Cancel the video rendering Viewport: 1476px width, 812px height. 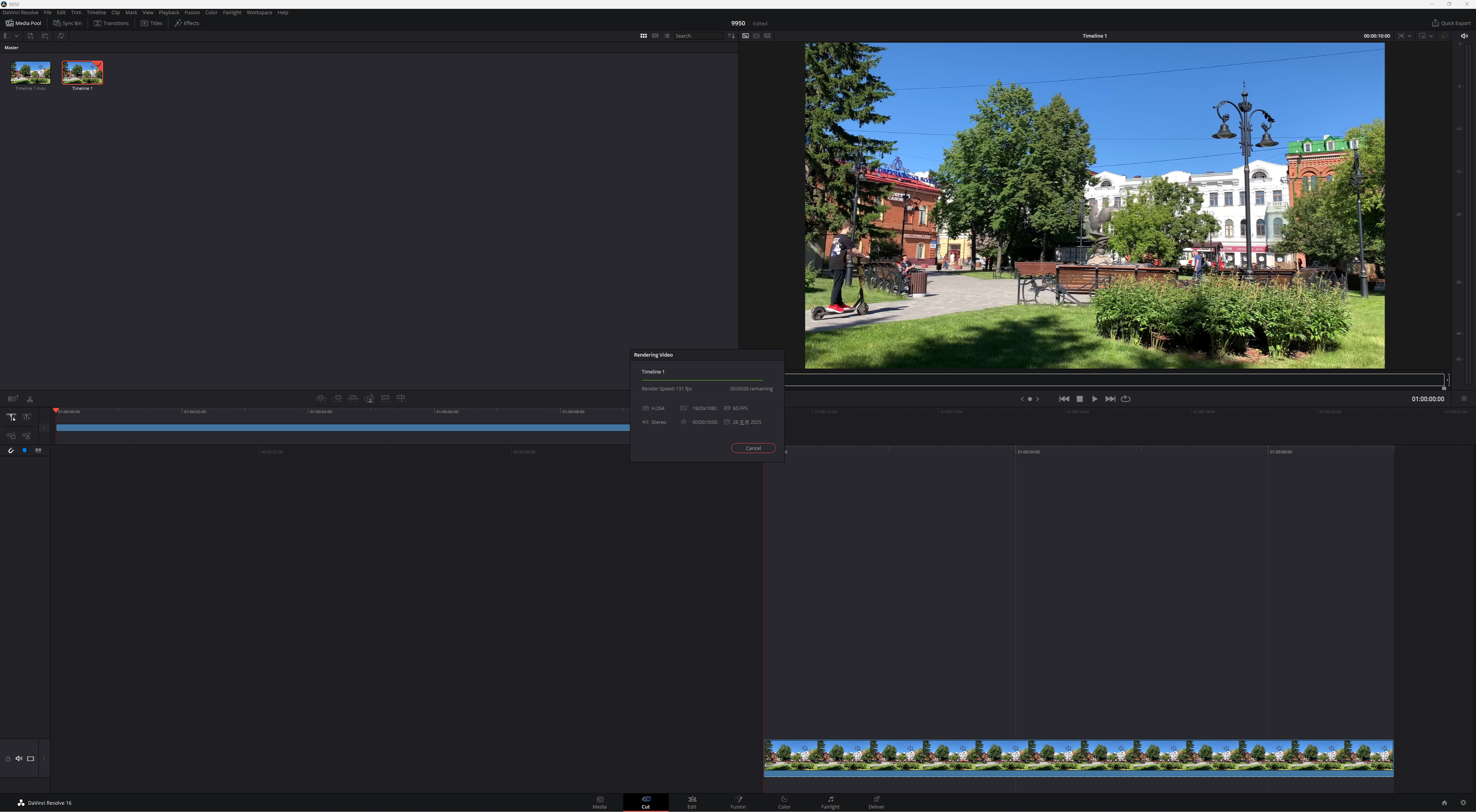(753, 448)
